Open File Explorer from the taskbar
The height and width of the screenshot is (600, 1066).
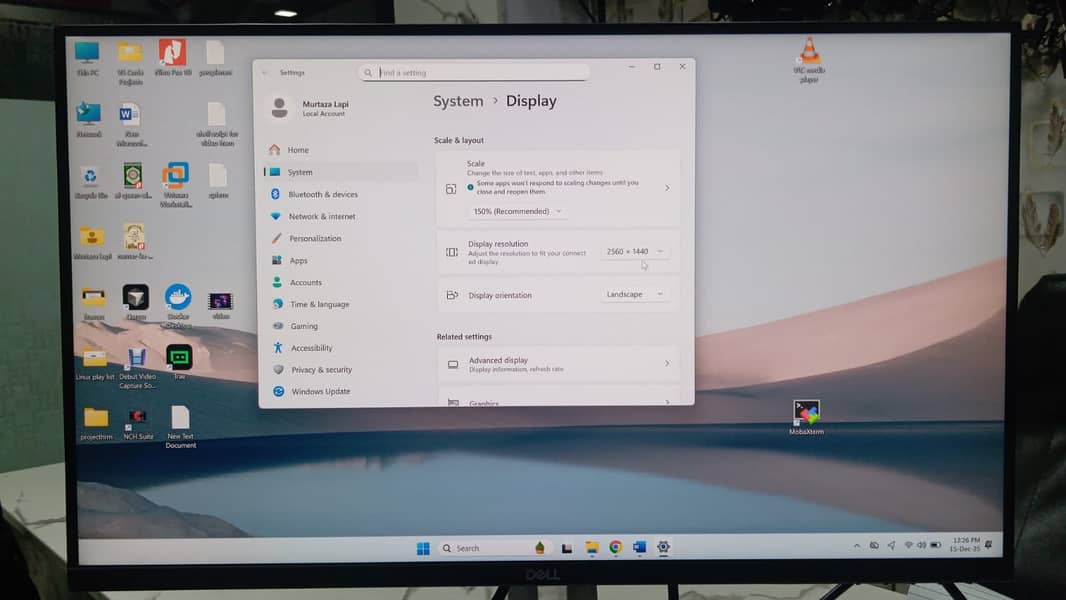click(592, 548)
